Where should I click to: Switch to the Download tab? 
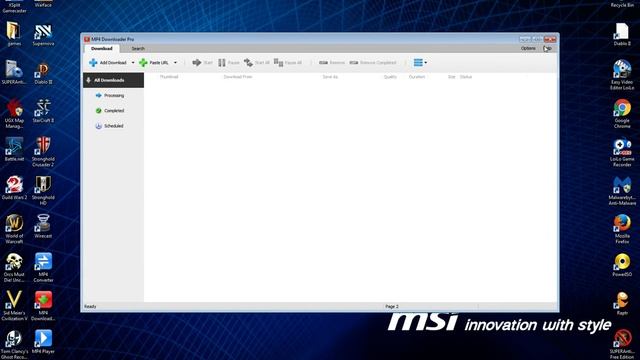pos(102,48)
